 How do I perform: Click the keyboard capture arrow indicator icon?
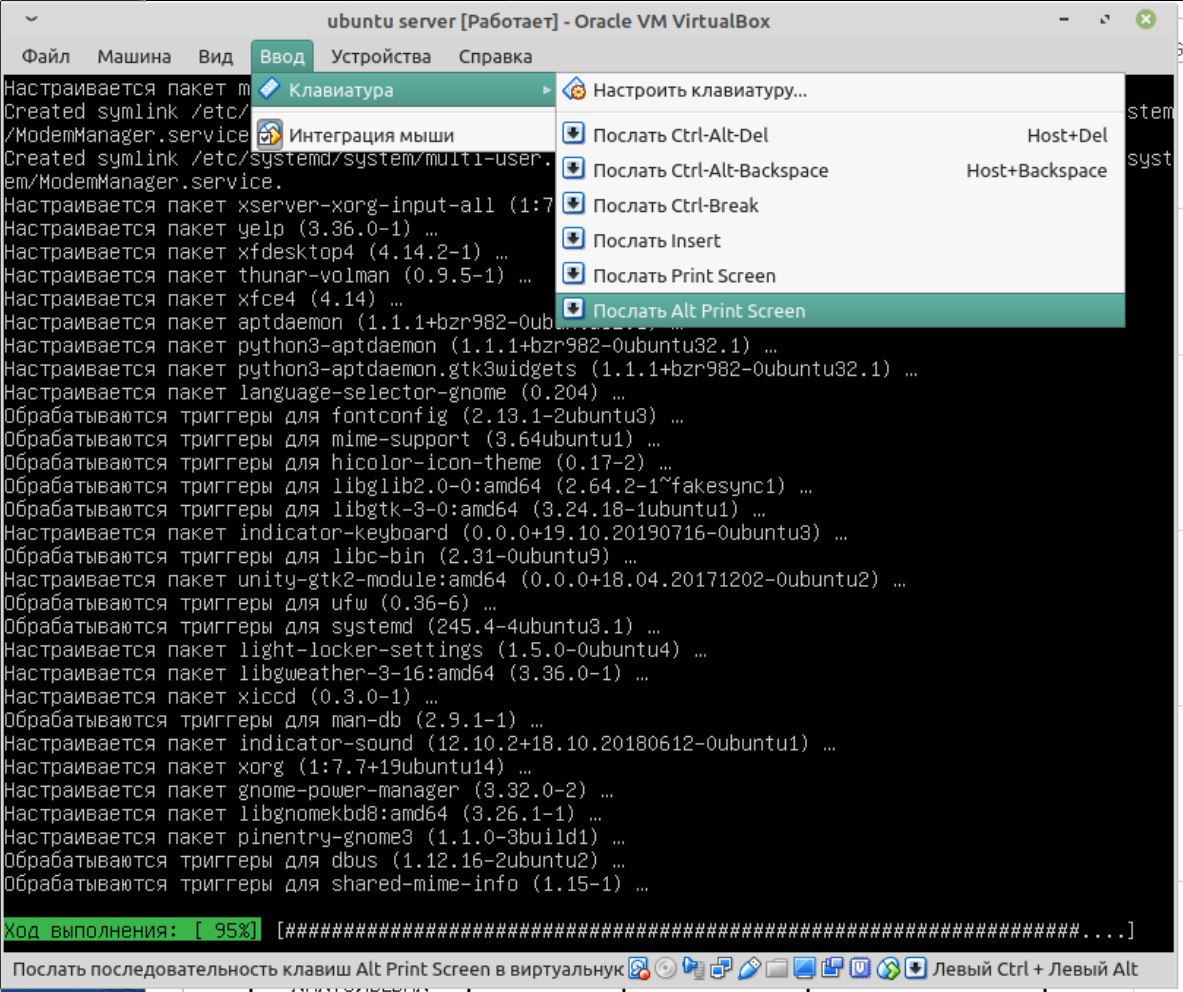pyautogui.click(x=915, y=968)
